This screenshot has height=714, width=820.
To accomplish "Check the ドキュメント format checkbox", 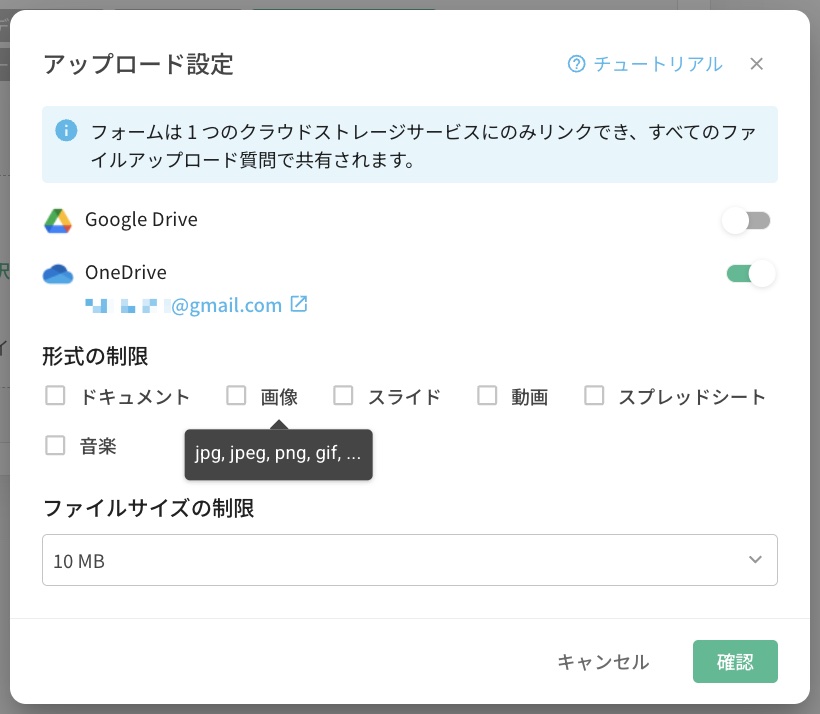I will click(55, 395).
